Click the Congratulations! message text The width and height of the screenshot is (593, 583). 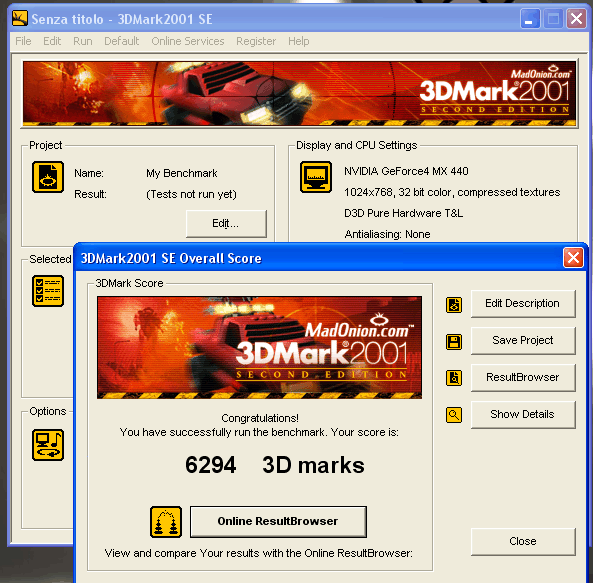[260, 418]
